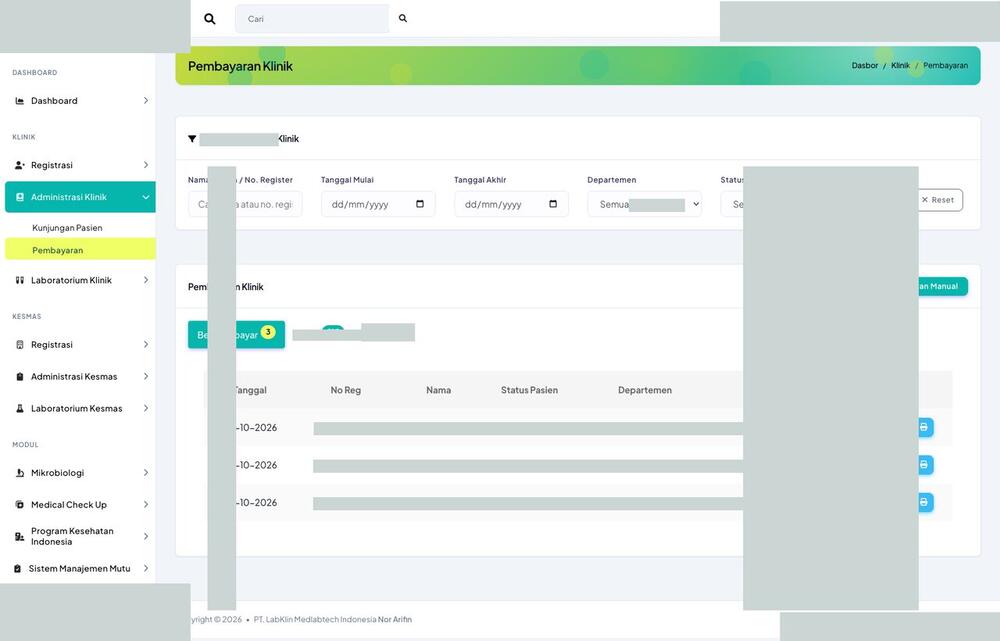Screen dimensions: 1000x641
Task: Click the Tanggal Mulai date field
Action: tap(378, 204)
